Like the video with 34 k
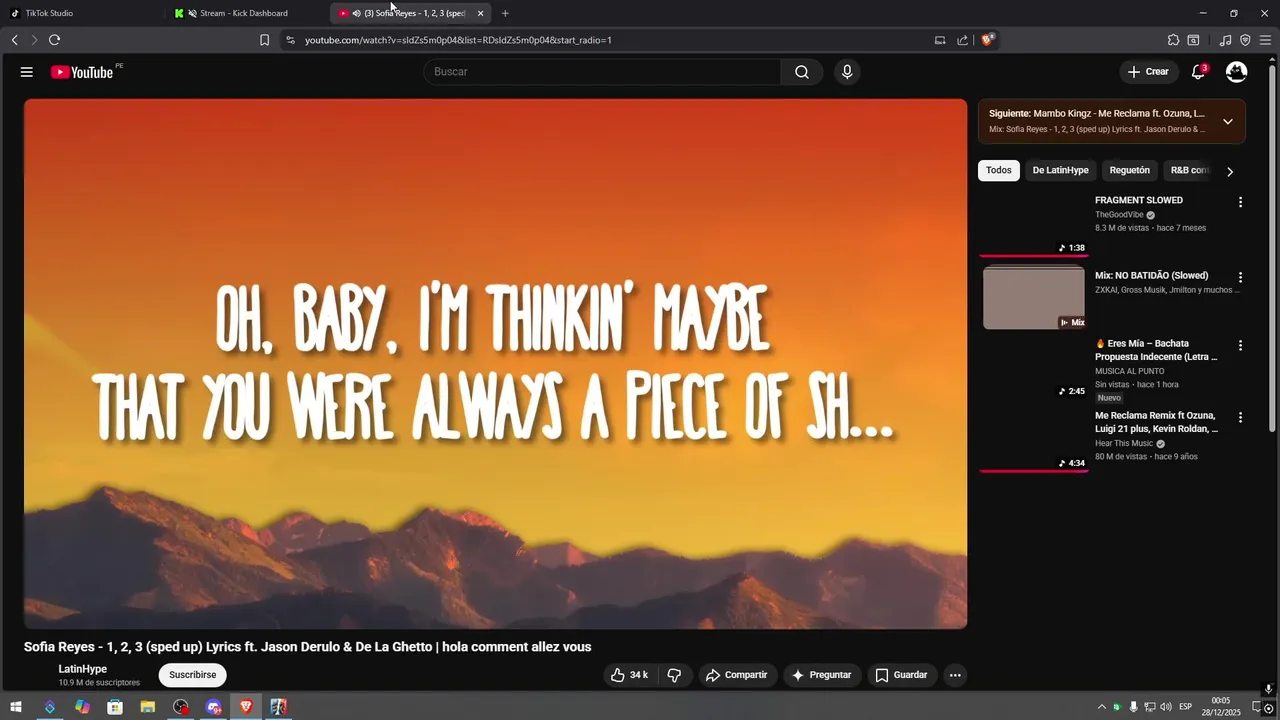1280x720 pixels. [630, 675]
